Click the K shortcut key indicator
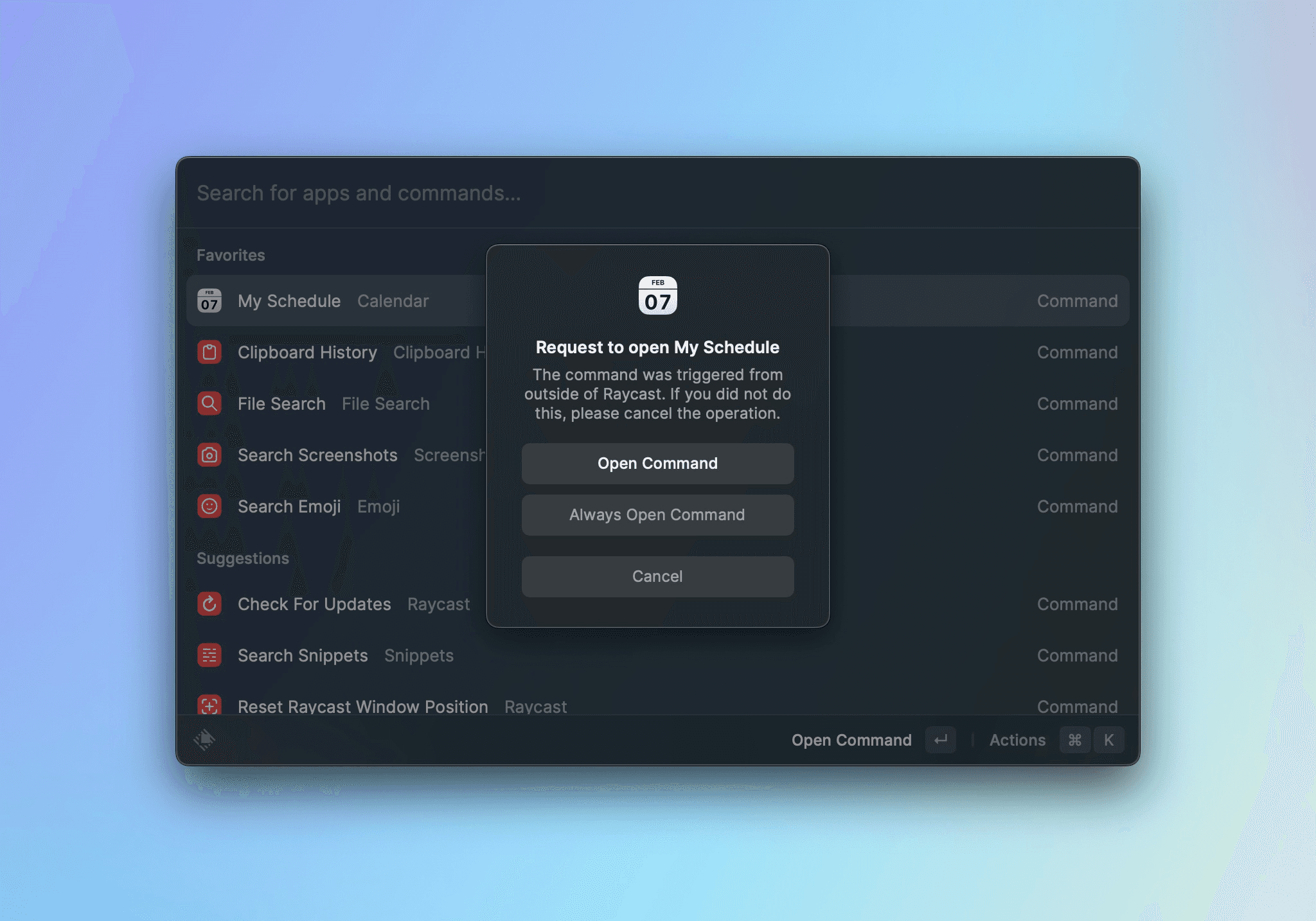This screenshot has height=921, width=1316. tap(1109, 740)
